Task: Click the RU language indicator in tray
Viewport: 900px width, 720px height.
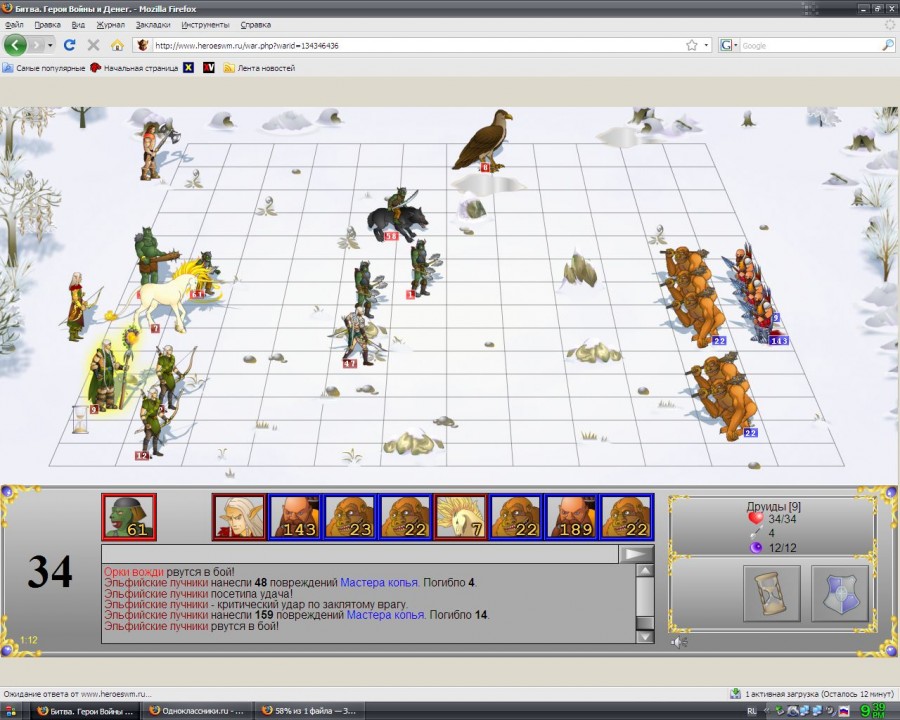Action: click(752, 711)
